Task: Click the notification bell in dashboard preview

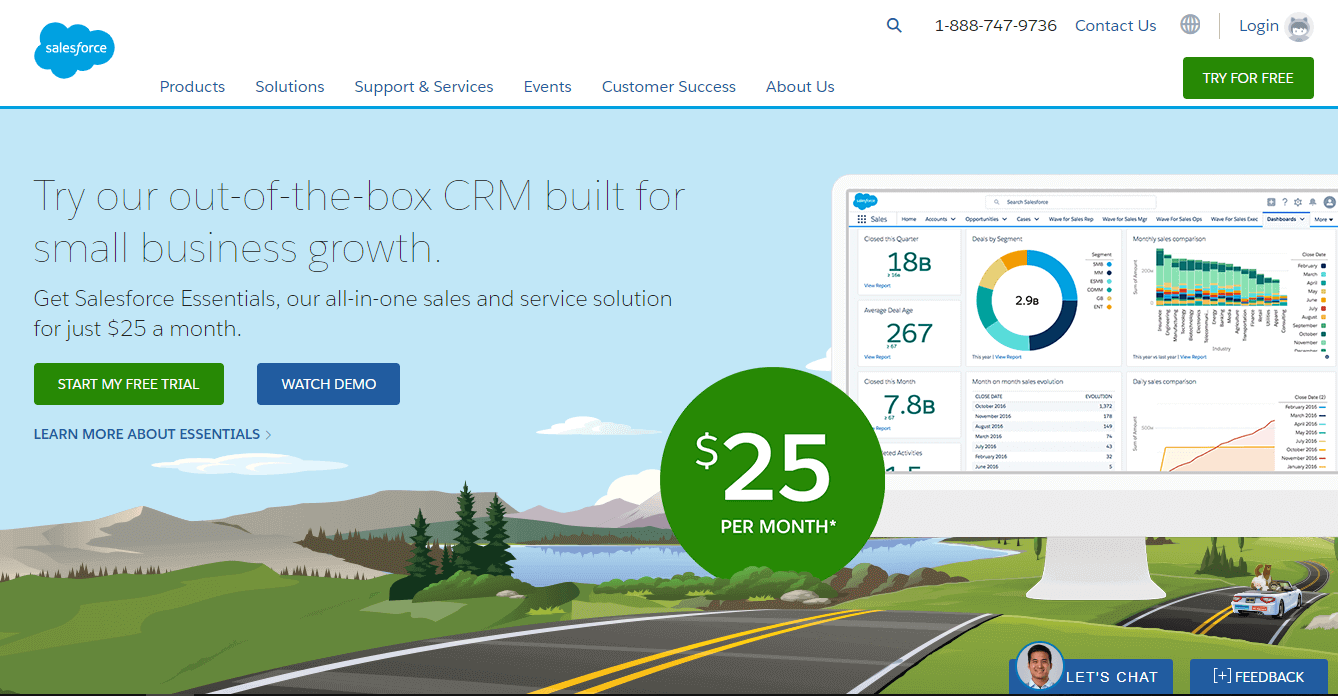Action: (1313, 202)
